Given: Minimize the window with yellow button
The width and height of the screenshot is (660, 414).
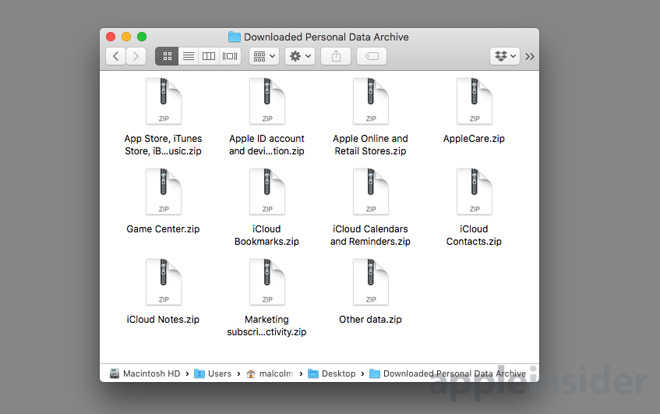Looking at the screenshot, I should point(126,37).
